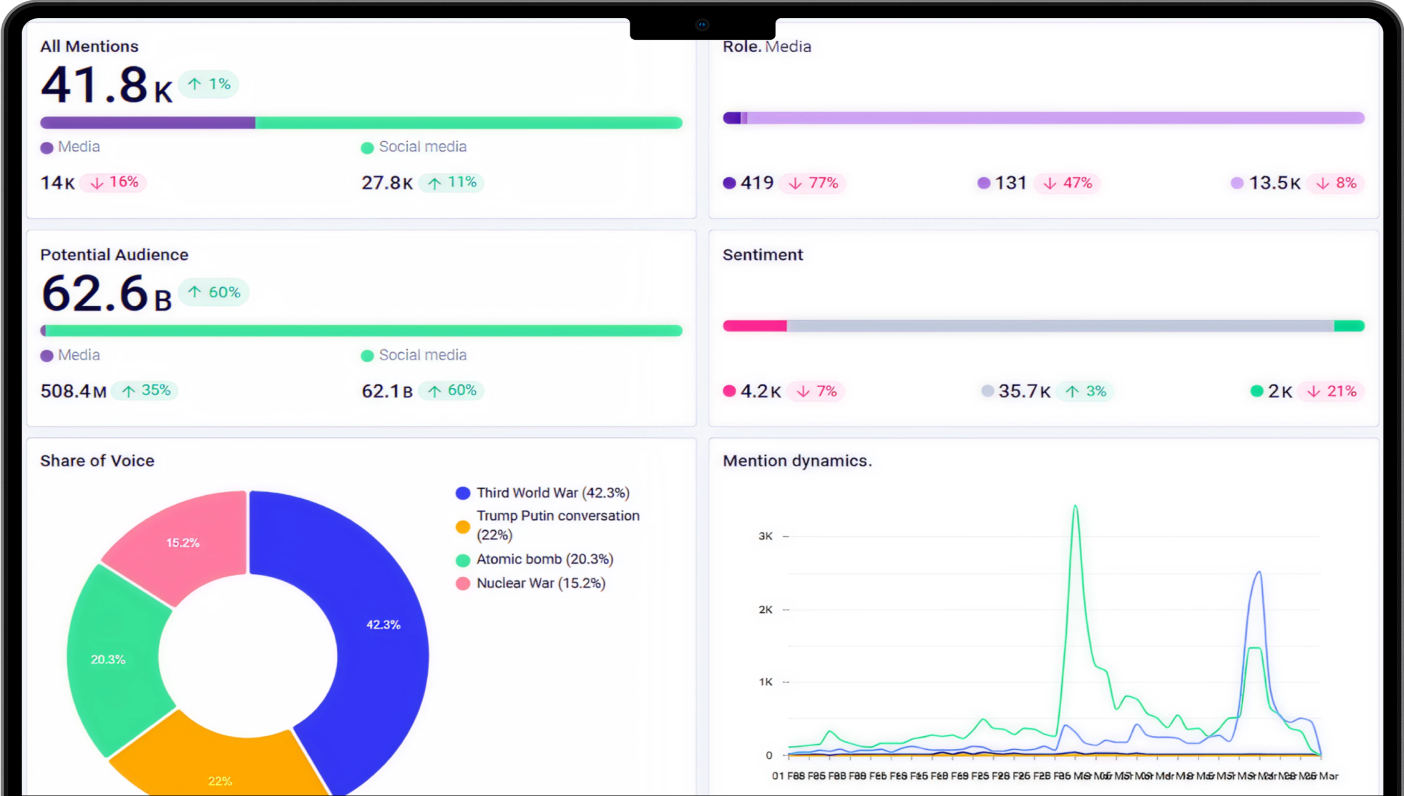The height and width of the screenshot is (796, 1404).
Task: Click the 1K label on the y-axis
Action: pyautogui.click(x=766, y=682)
